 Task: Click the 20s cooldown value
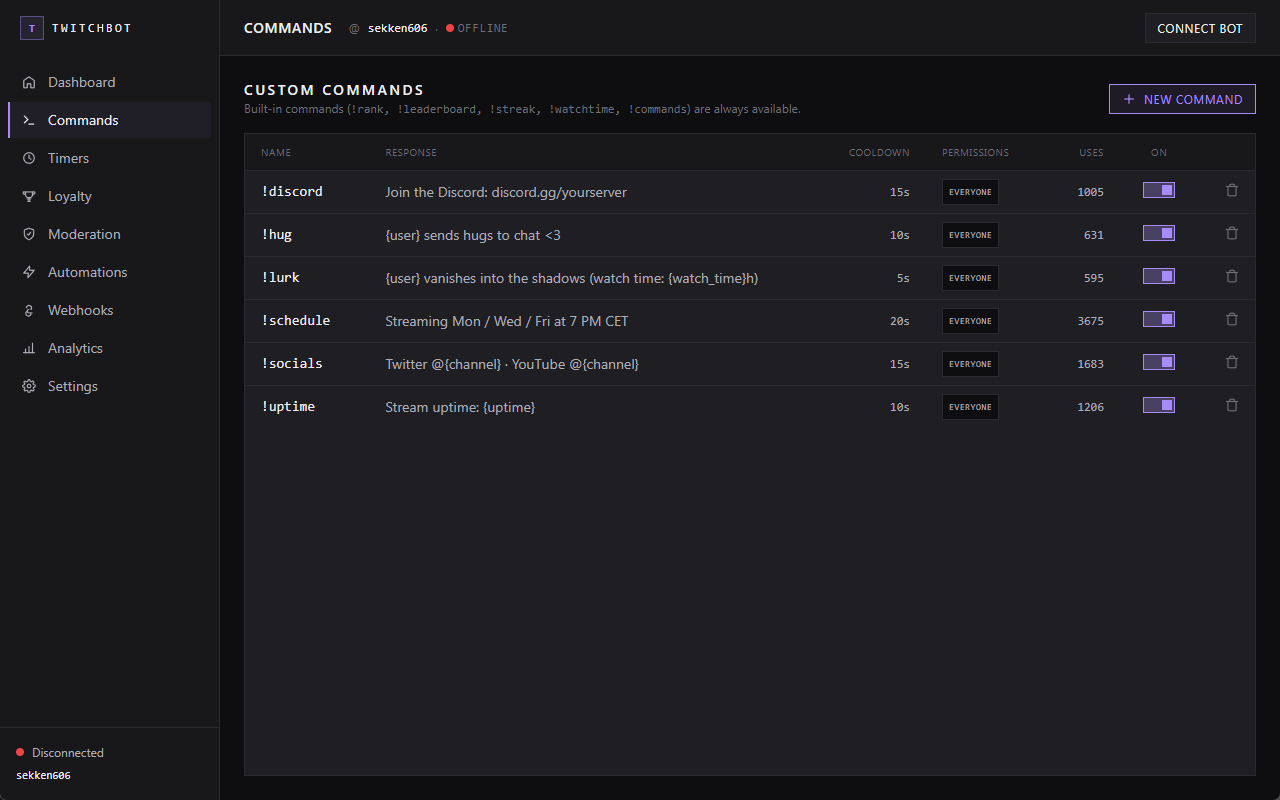[900, 321]
